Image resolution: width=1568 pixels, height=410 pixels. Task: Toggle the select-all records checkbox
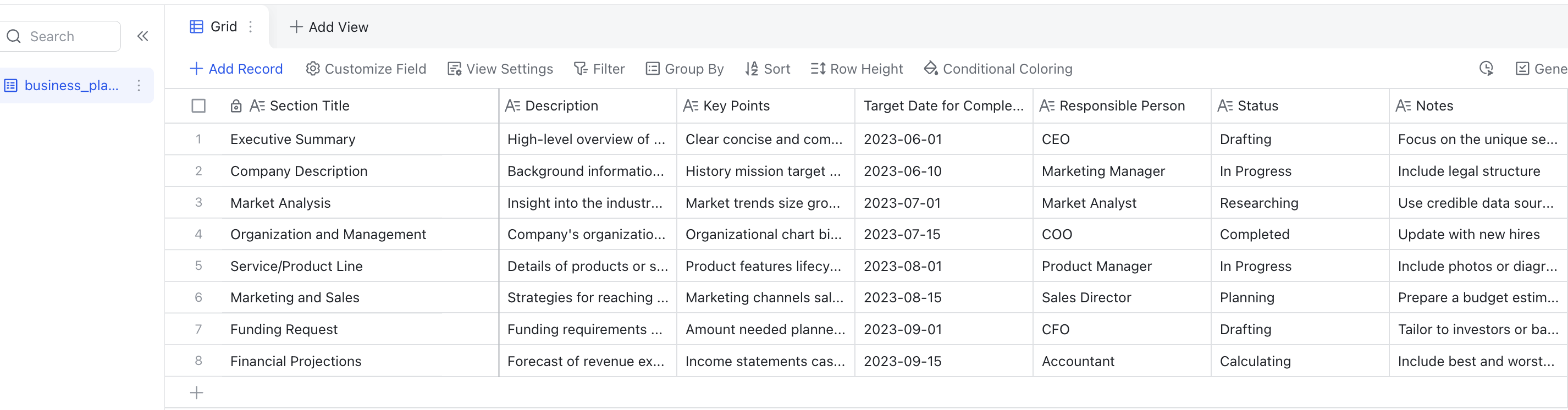(198, 107)
